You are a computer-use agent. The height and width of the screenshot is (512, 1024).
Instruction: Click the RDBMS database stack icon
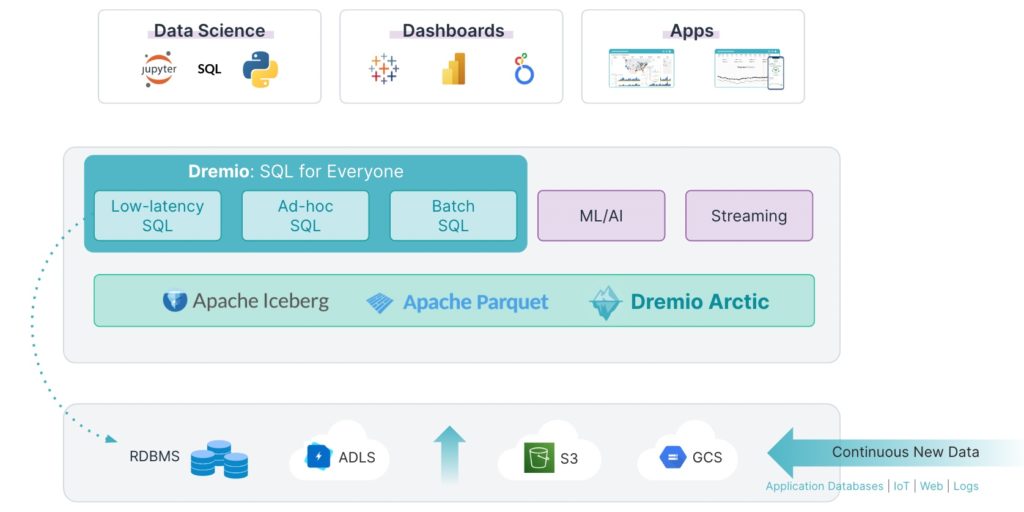pos(219,459)
